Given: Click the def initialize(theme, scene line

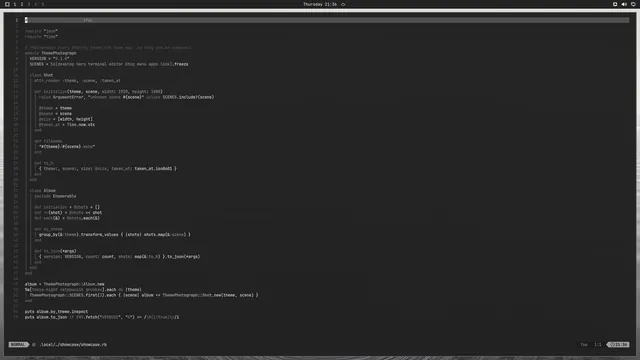Looking at the screenshot, I should click(x=98, y=91).
